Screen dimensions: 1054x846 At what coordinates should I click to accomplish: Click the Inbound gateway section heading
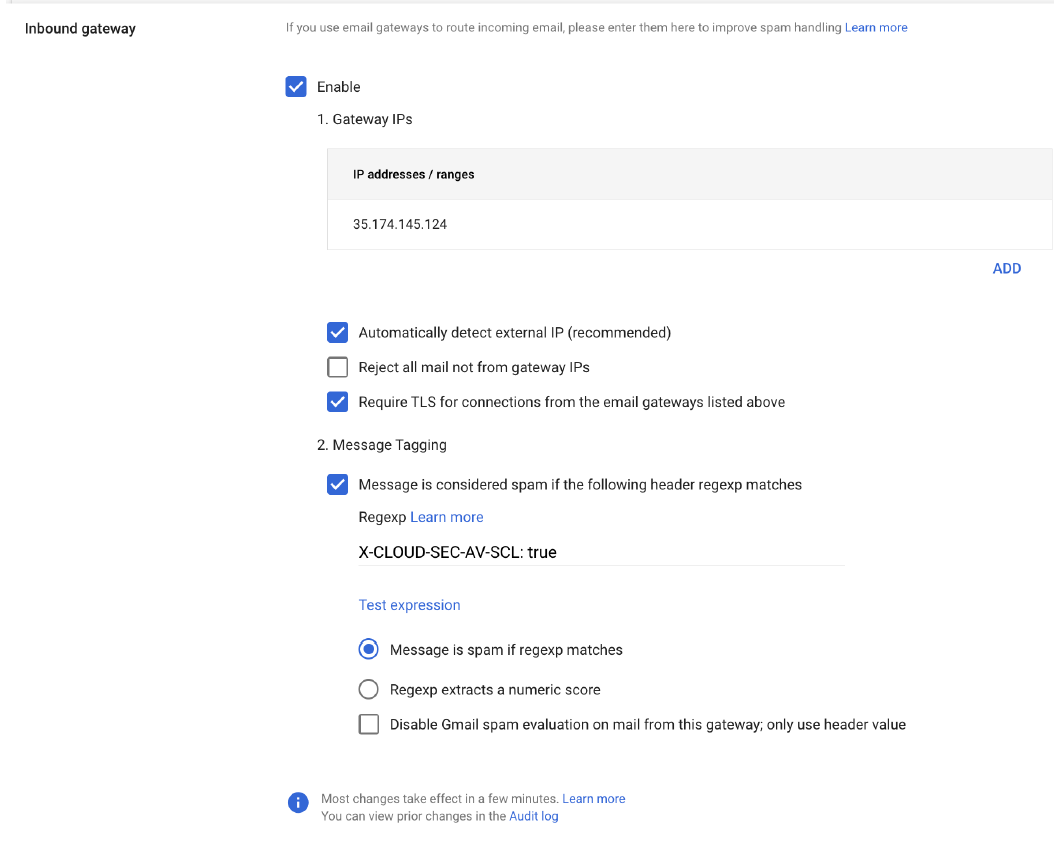tap(80, 28)
